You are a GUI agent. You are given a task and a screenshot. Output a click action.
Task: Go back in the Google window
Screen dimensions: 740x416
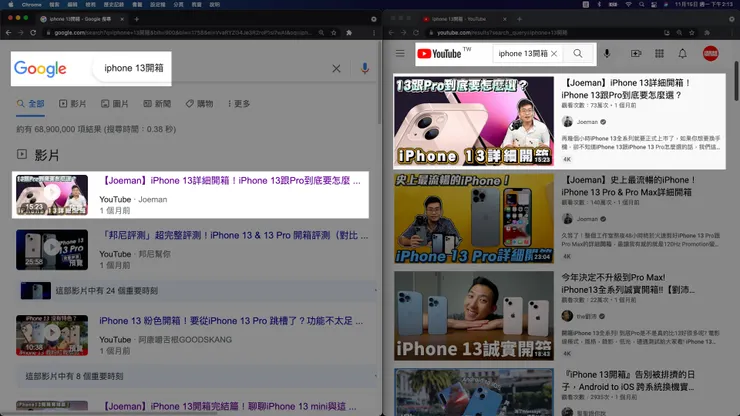pos(8,33)
